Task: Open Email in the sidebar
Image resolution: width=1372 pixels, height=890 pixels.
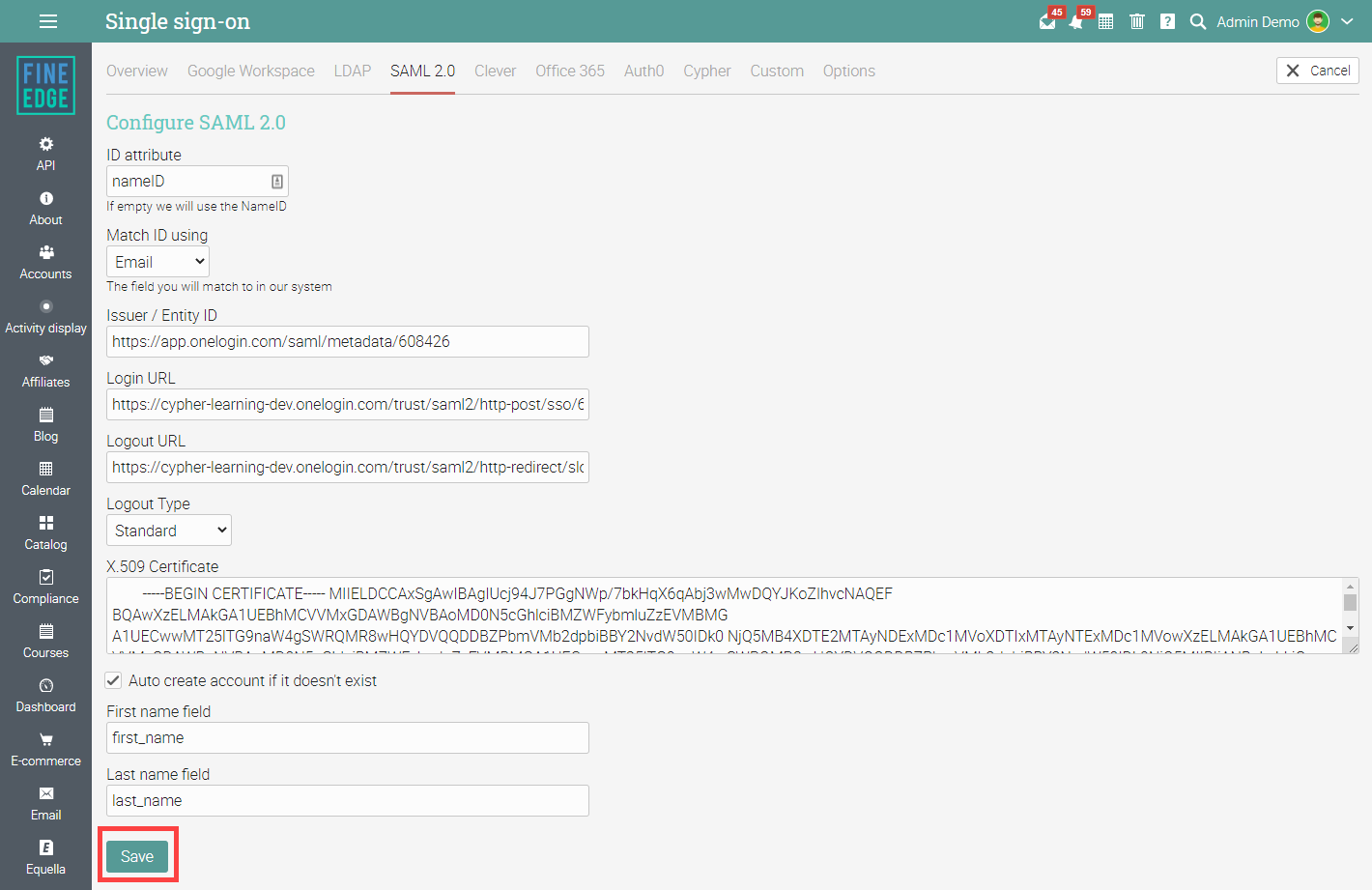Action: (x=45, y=803)
